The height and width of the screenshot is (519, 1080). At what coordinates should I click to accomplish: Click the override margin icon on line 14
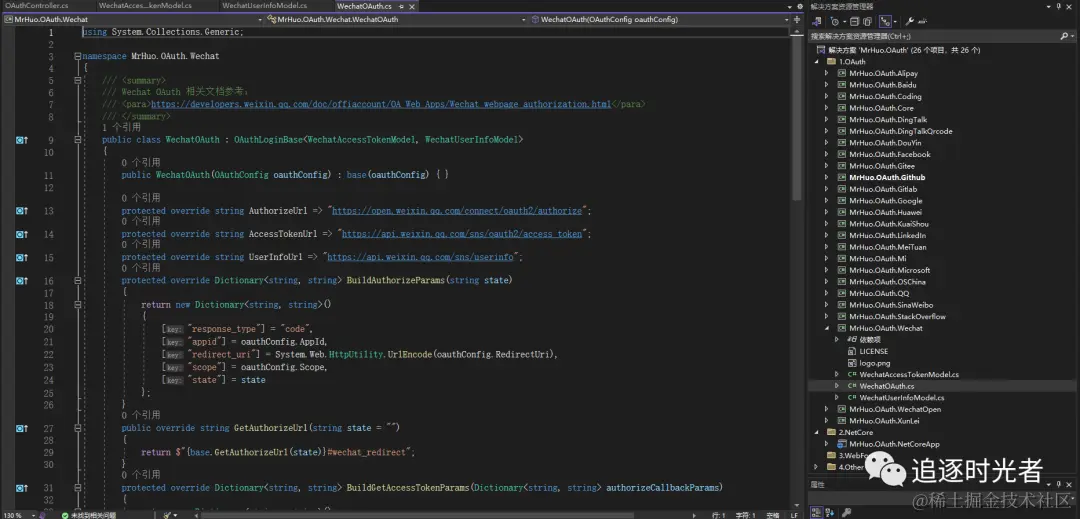22,234
